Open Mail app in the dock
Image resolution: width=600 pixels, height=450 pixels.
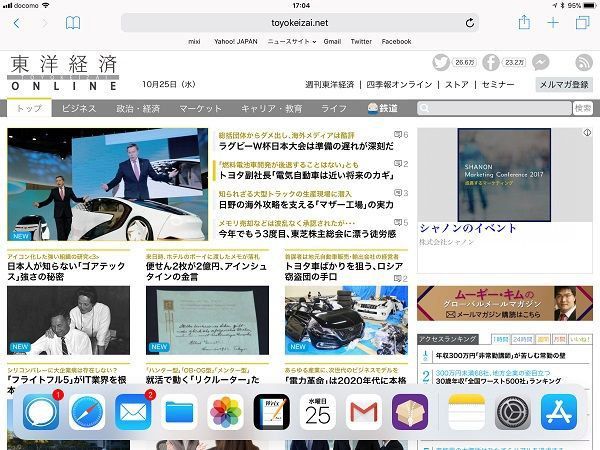coord(133,412)
